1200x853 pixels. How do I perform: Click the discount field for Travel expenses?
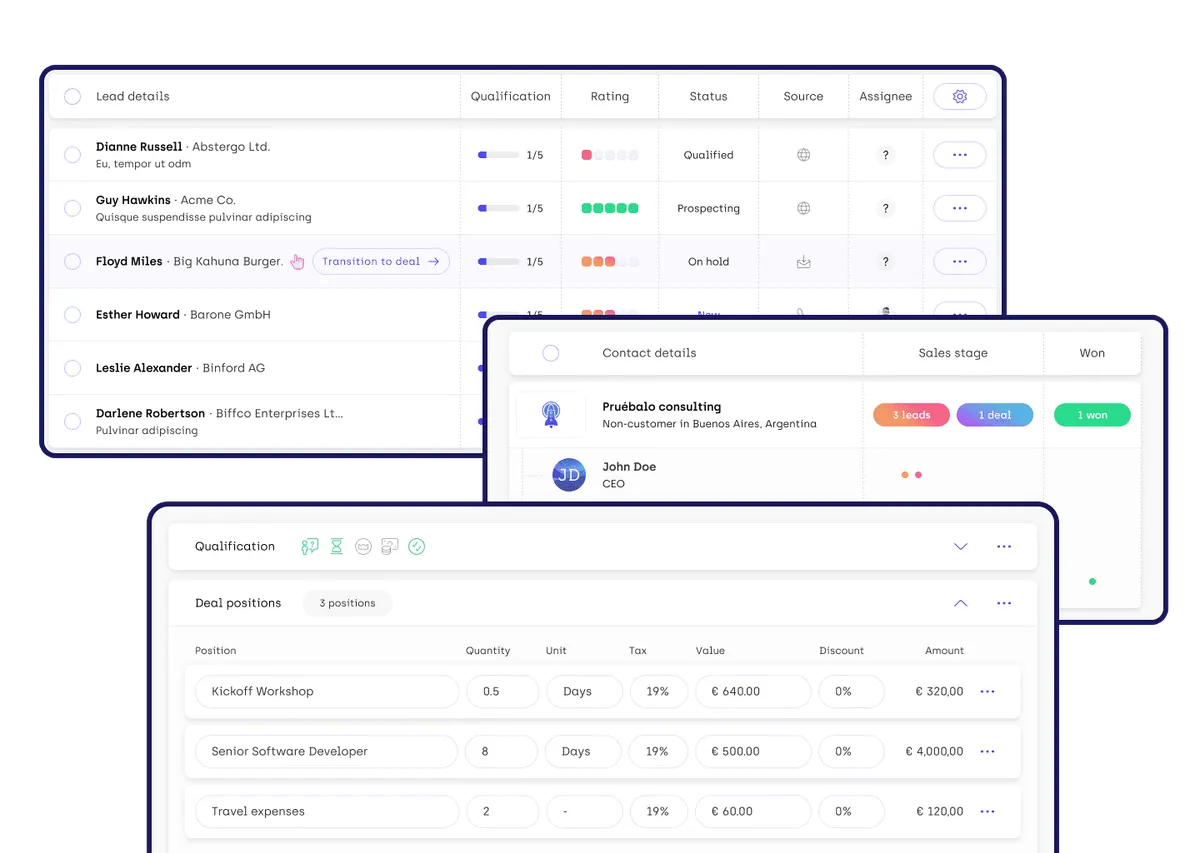pos(851,811)
